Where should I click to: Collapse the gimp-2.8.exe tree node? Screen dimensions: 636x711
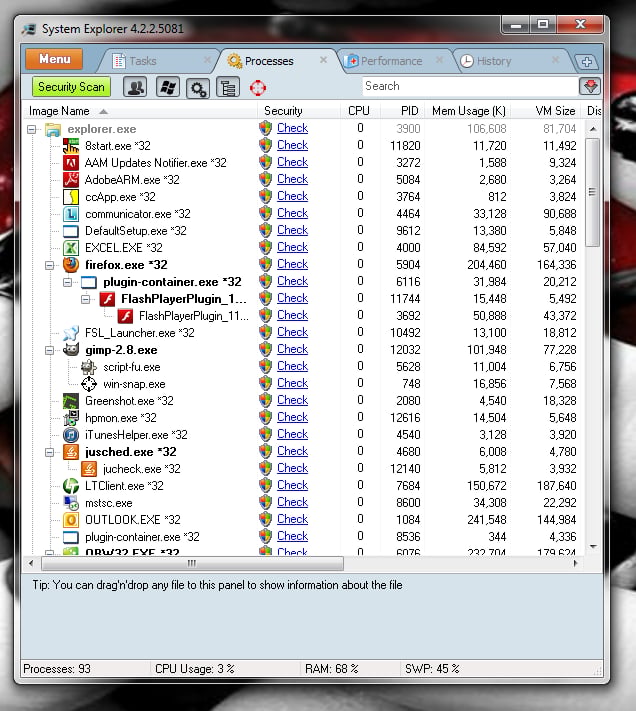click(49, 350)
